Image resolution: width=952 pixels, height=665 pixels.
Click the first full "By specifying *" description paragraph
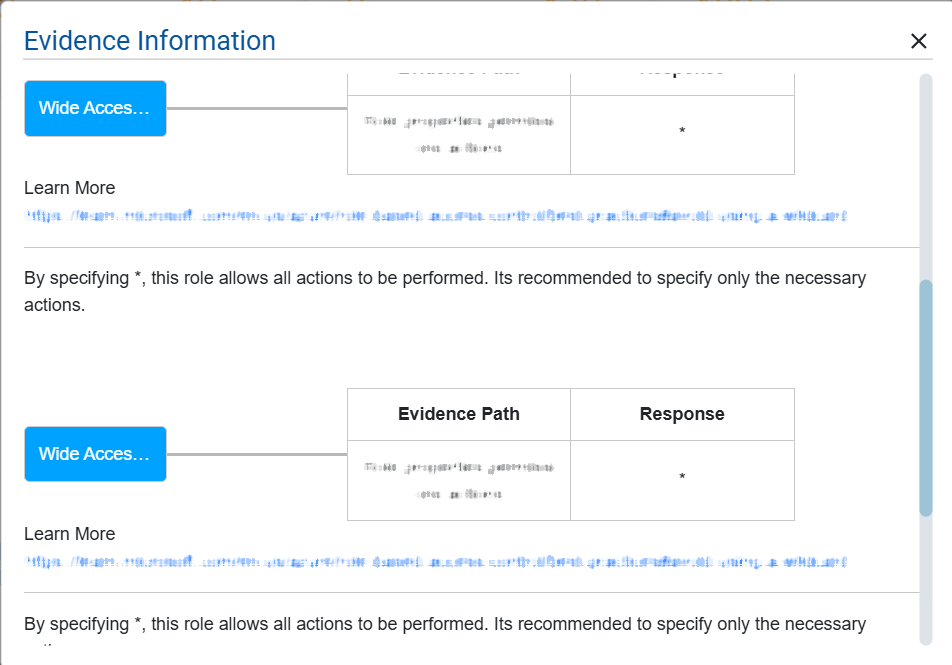pyautogui.click(x=445, y=291)
